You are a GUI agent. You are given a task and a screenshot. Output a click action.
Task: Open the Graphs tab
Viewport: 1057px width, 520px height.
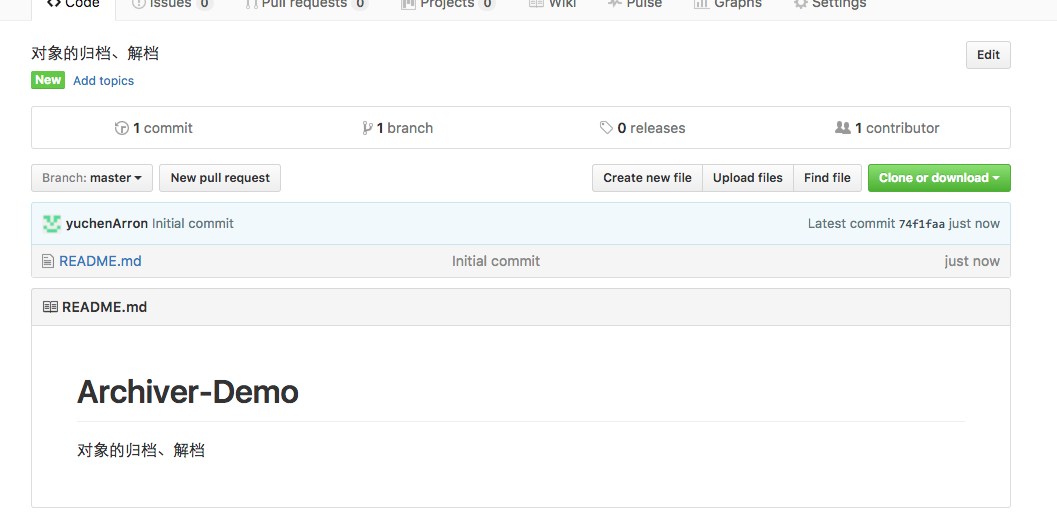(728, 5)
